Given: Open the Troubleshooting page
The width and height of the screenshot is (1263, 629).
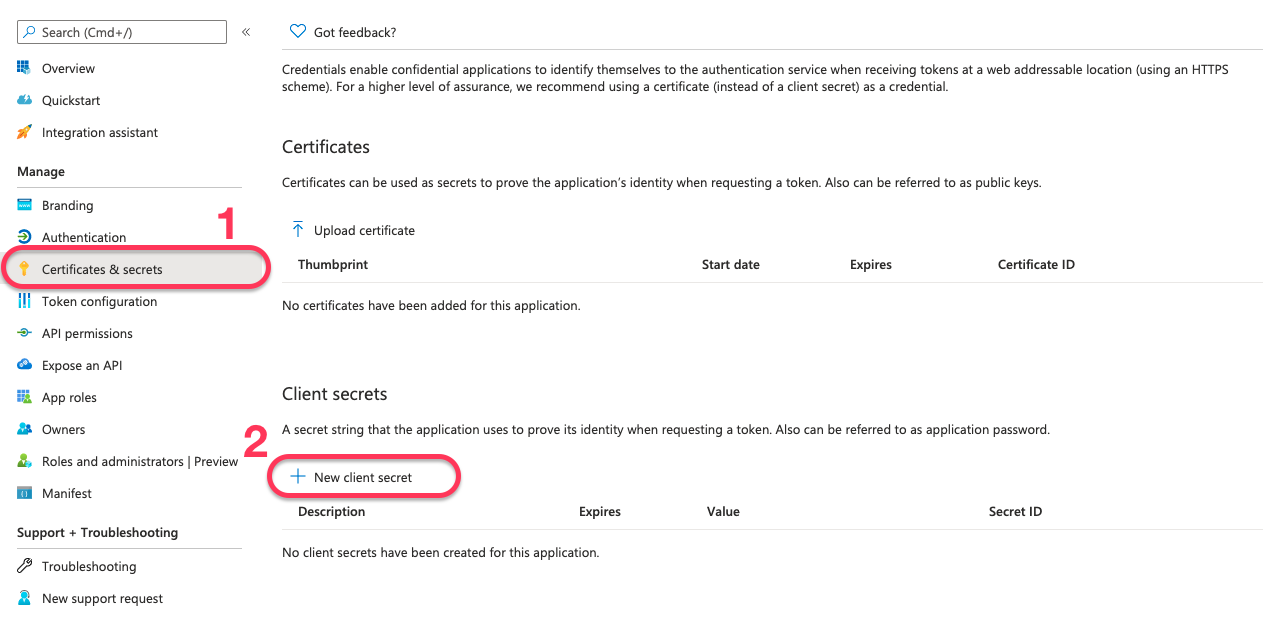Looking at the screenshot, I should click(x=88, y=567).
